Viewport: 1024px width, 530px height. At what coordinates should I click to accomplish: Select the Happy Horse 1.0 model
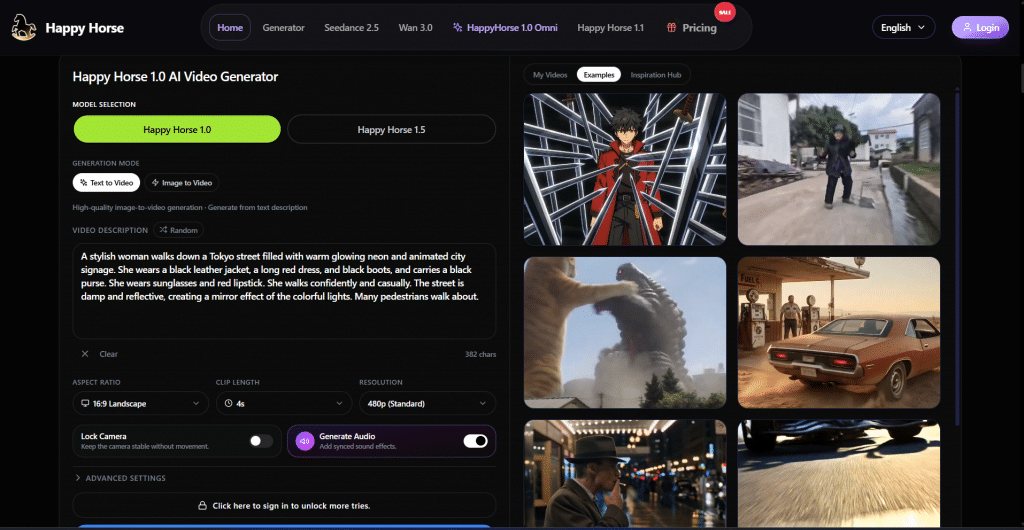coord(177,129)
